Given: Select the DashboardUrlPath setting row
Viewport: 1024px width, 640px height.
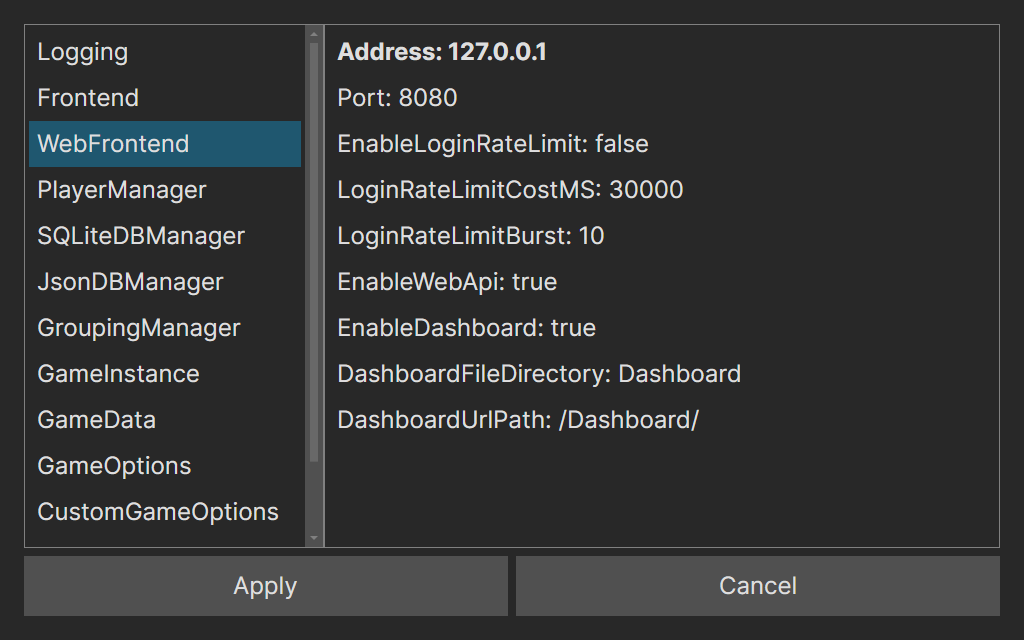Looking at the screenshot, I should 518,420.
